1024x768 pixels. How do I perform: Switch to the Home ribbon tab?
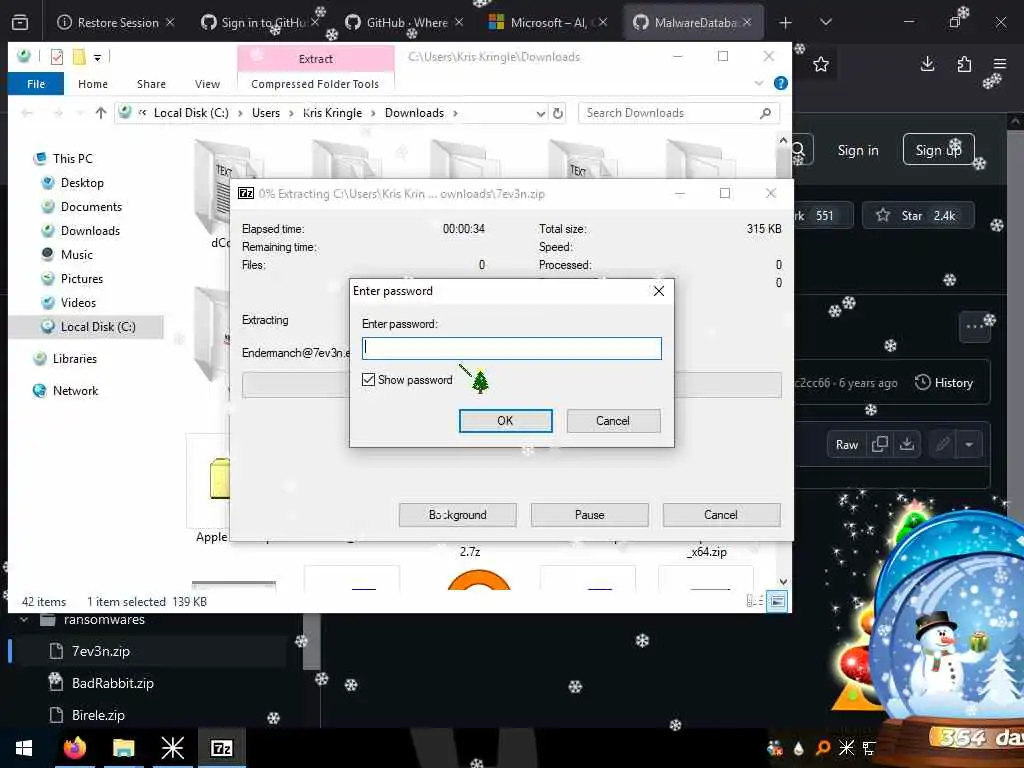click(93, 84)
